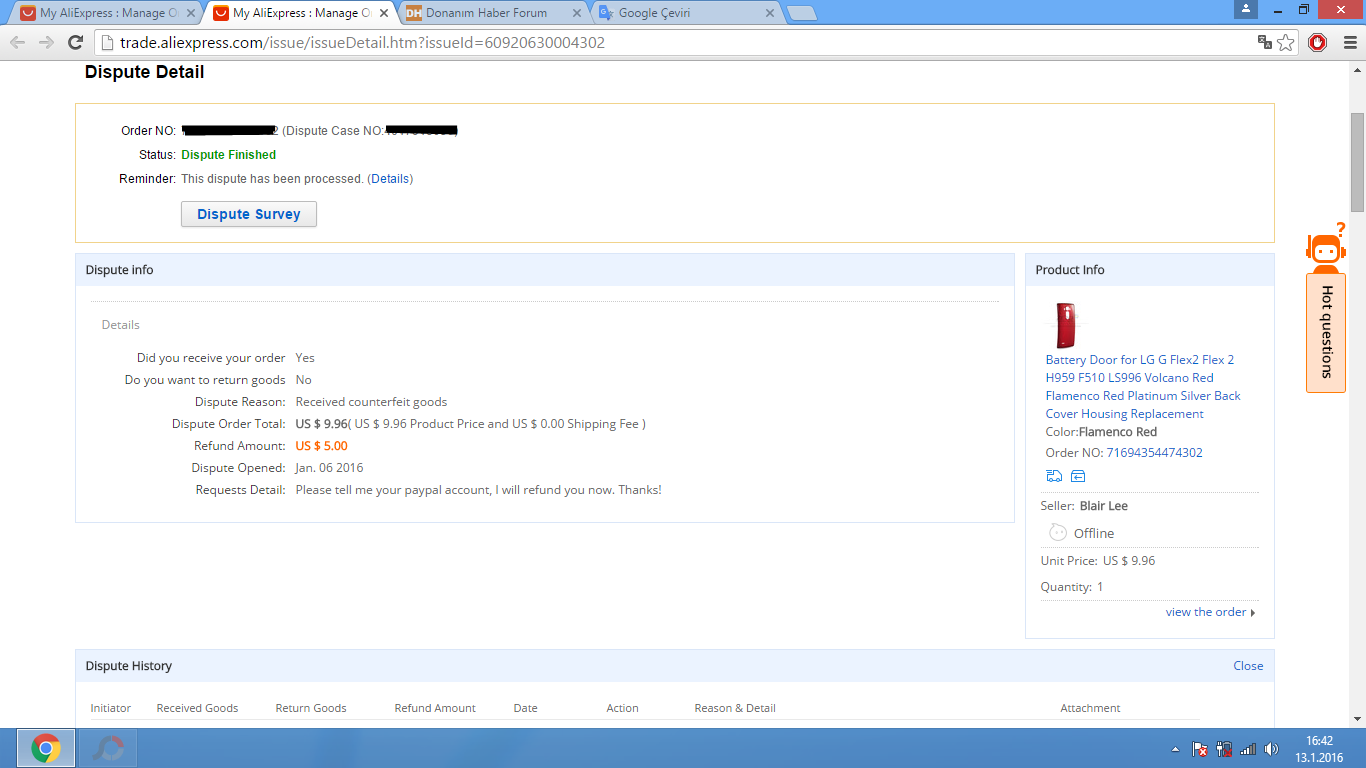Screen dimensions: 1366x768
Task: Click the return box icon under order number
Action: pyautogui.click(x=1078, y=476)
